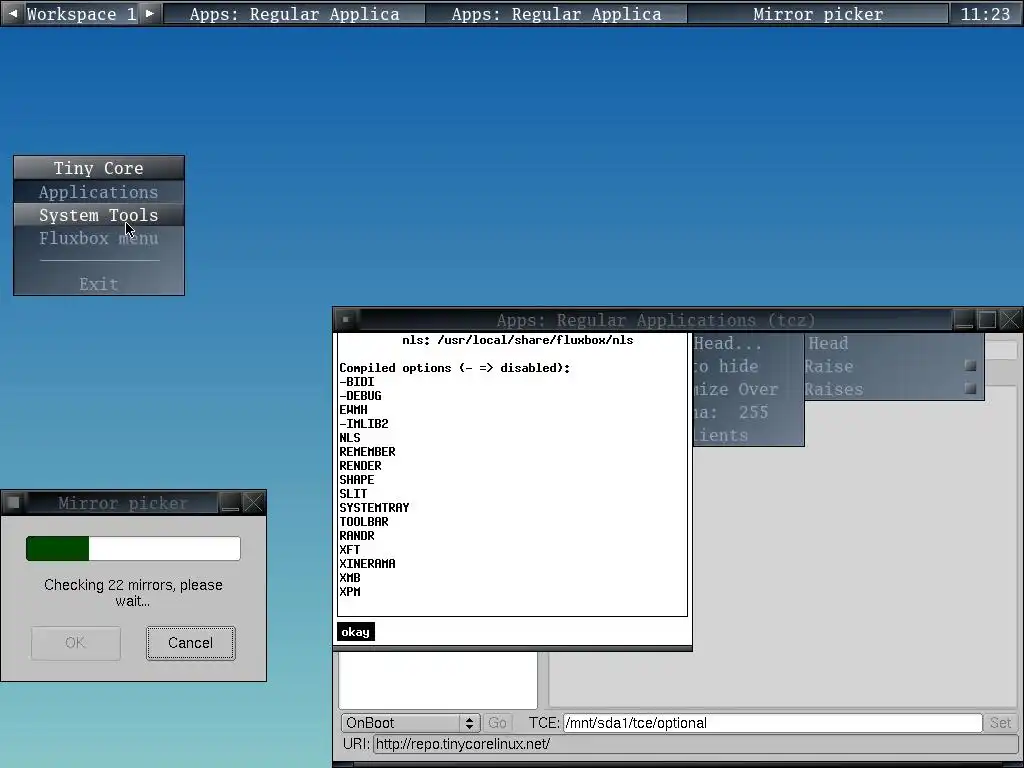Click the nls path /usr/local/share/fluxbox/nls line
This screenshot has height=768, width=1024.
(518, 340)
